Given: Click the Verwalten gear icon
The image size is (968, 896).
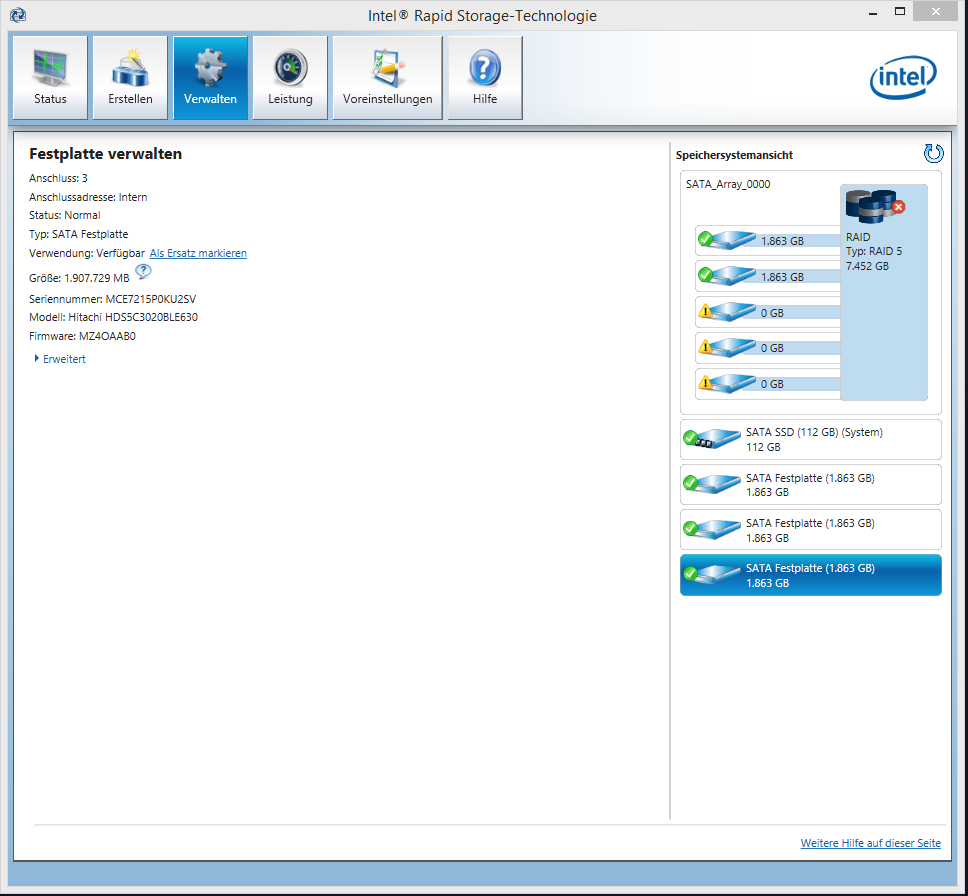Looking at the screenshot, I should pyautogui.click(x=210, y=67).
